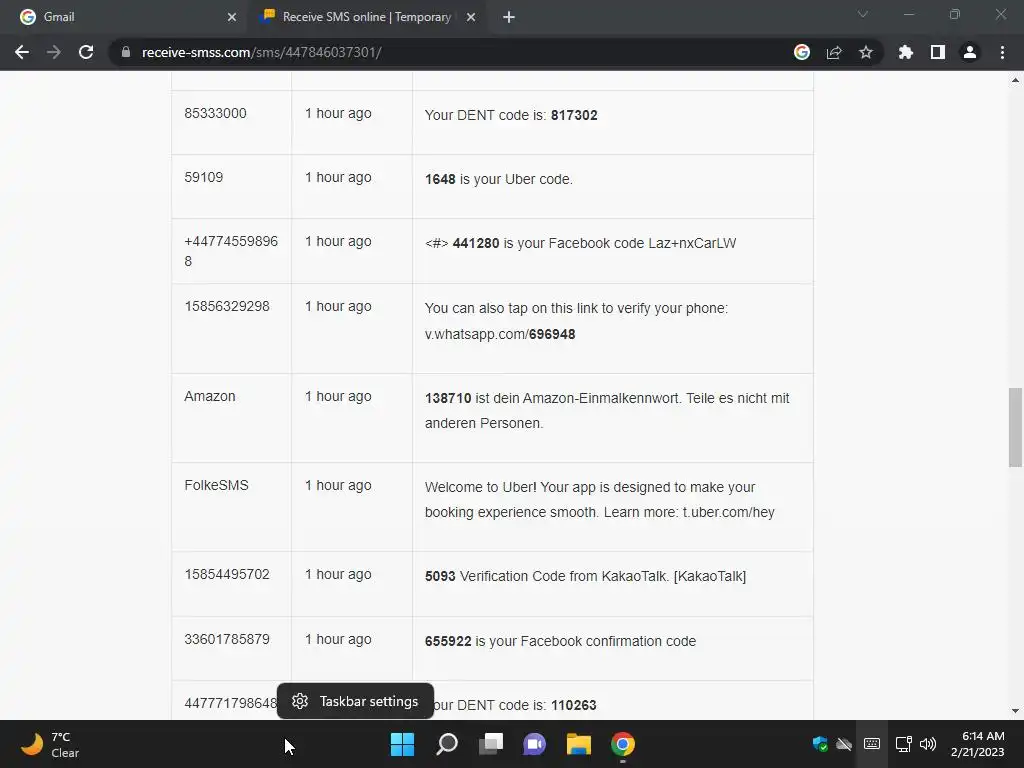This screenshot has height=768, width=1024.
Task: Click sender number 15856329298
Action: click(227, 306)
